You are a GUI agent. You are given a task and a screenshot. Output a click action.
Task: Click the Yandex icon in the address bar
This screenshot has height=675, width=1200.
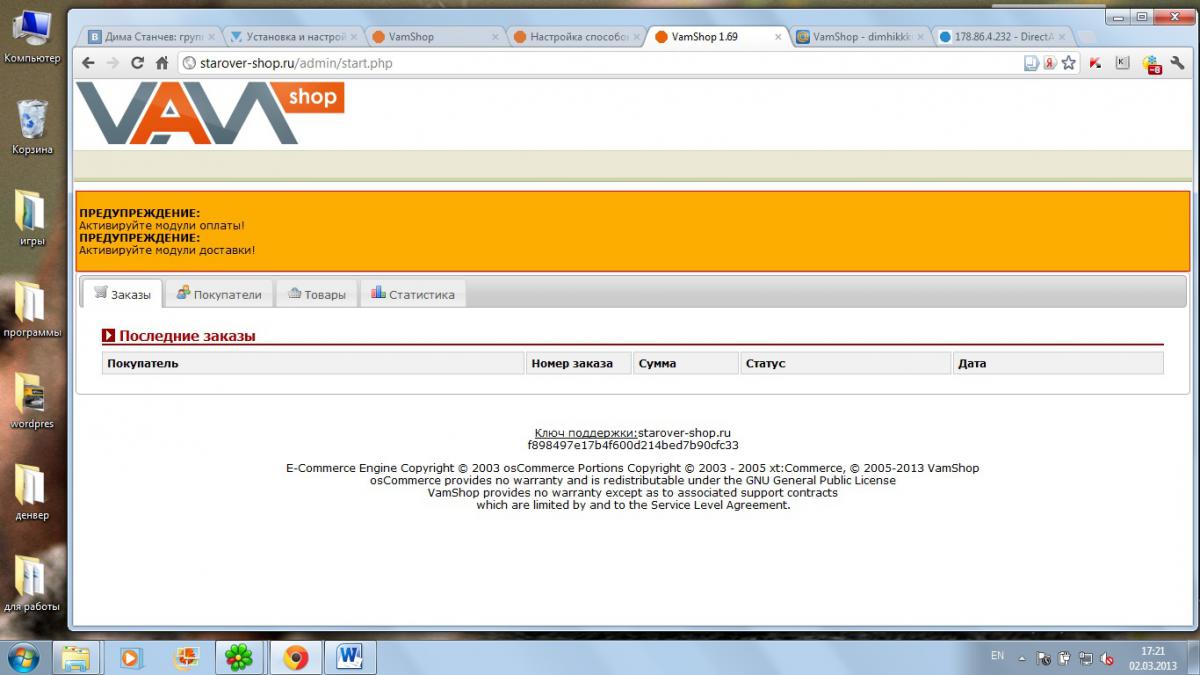[1050, 63]
